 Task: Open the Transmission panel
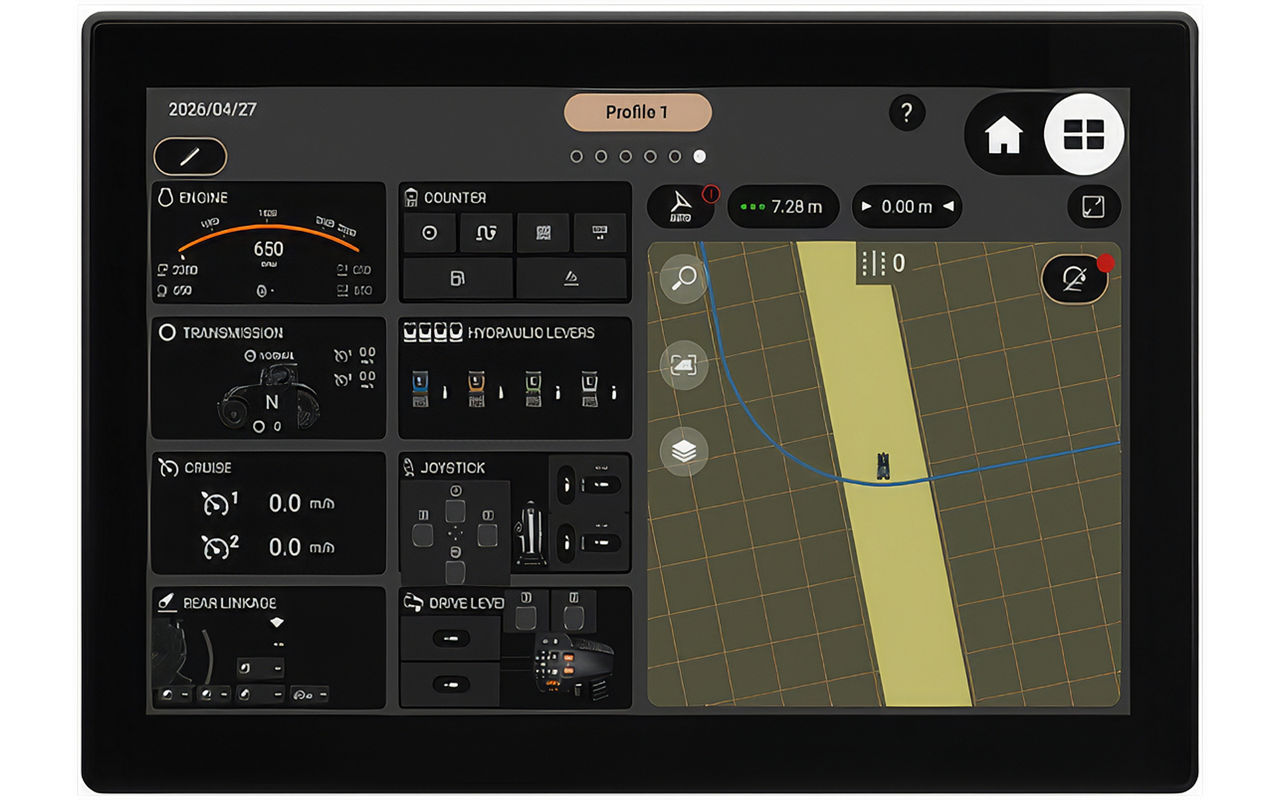click(x=268, y=378)
